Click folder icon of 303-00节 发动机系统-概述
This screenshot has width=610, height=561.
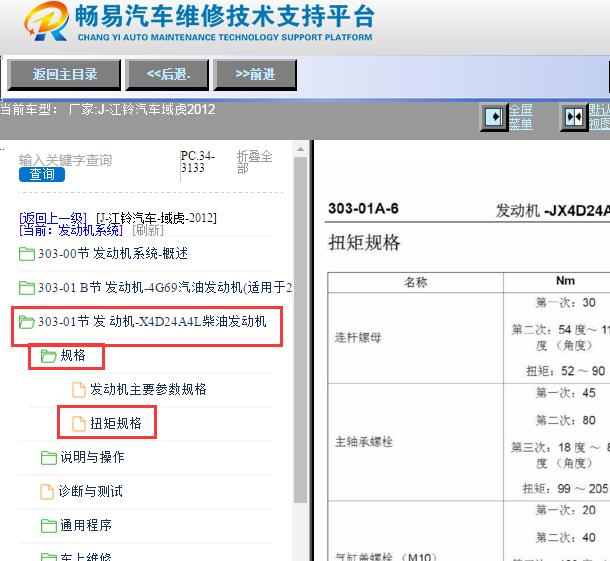tap(26, 254)
